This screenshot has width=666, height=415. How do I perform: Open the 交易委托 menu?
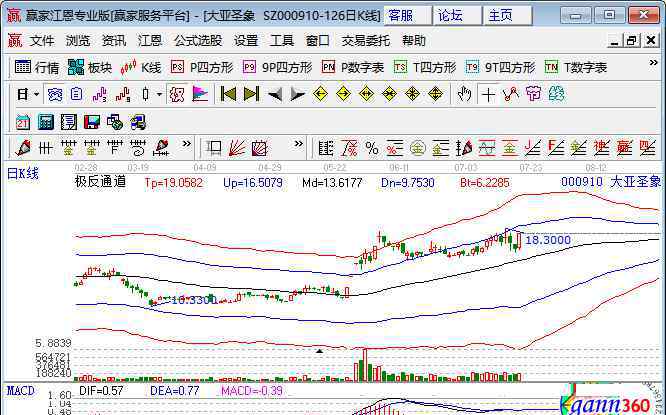tap(366, 41)
